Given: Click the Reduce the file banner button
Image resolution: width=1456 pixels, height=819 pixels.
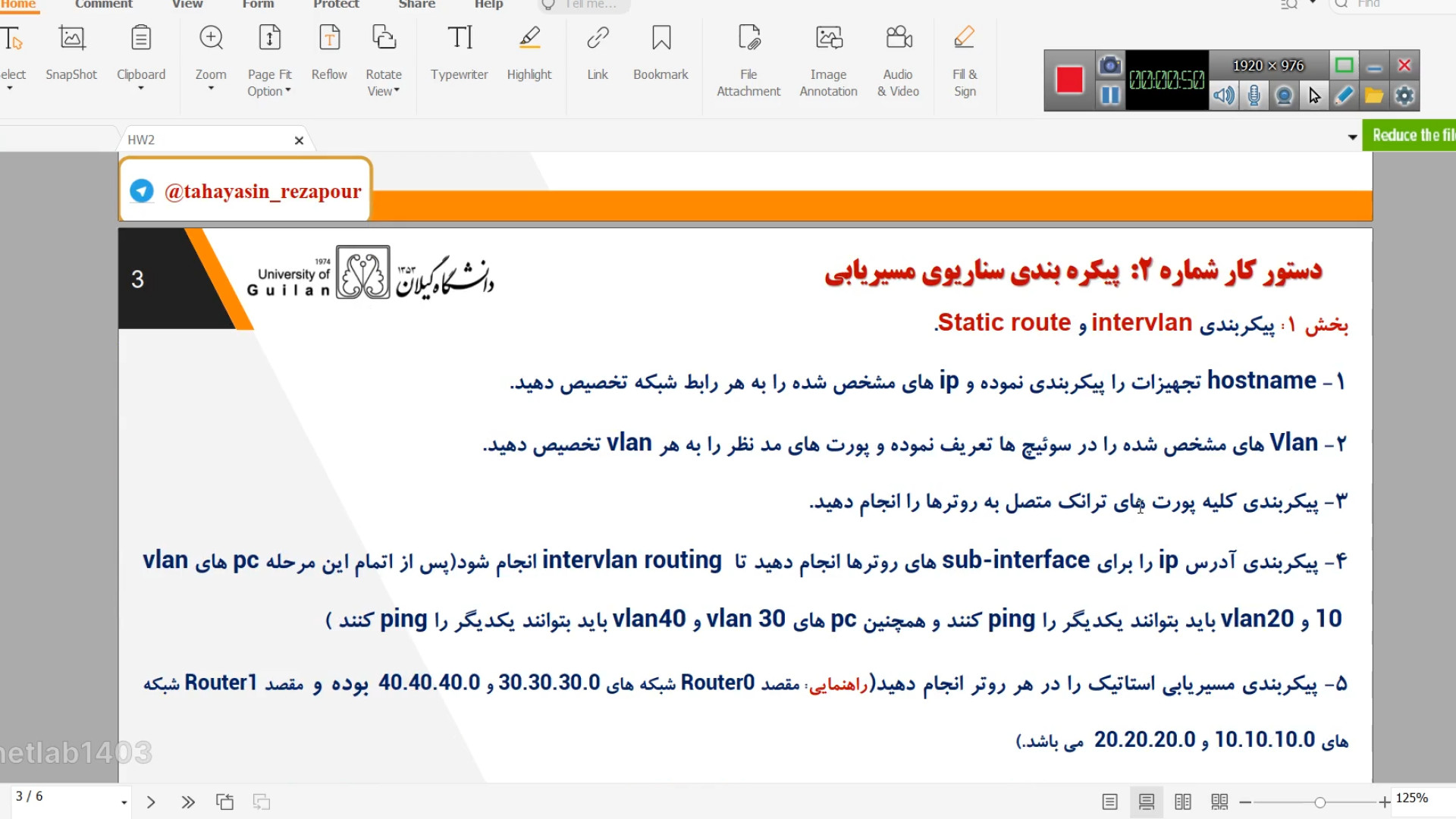Looking at the screenshot, I should coord(1410,135).
